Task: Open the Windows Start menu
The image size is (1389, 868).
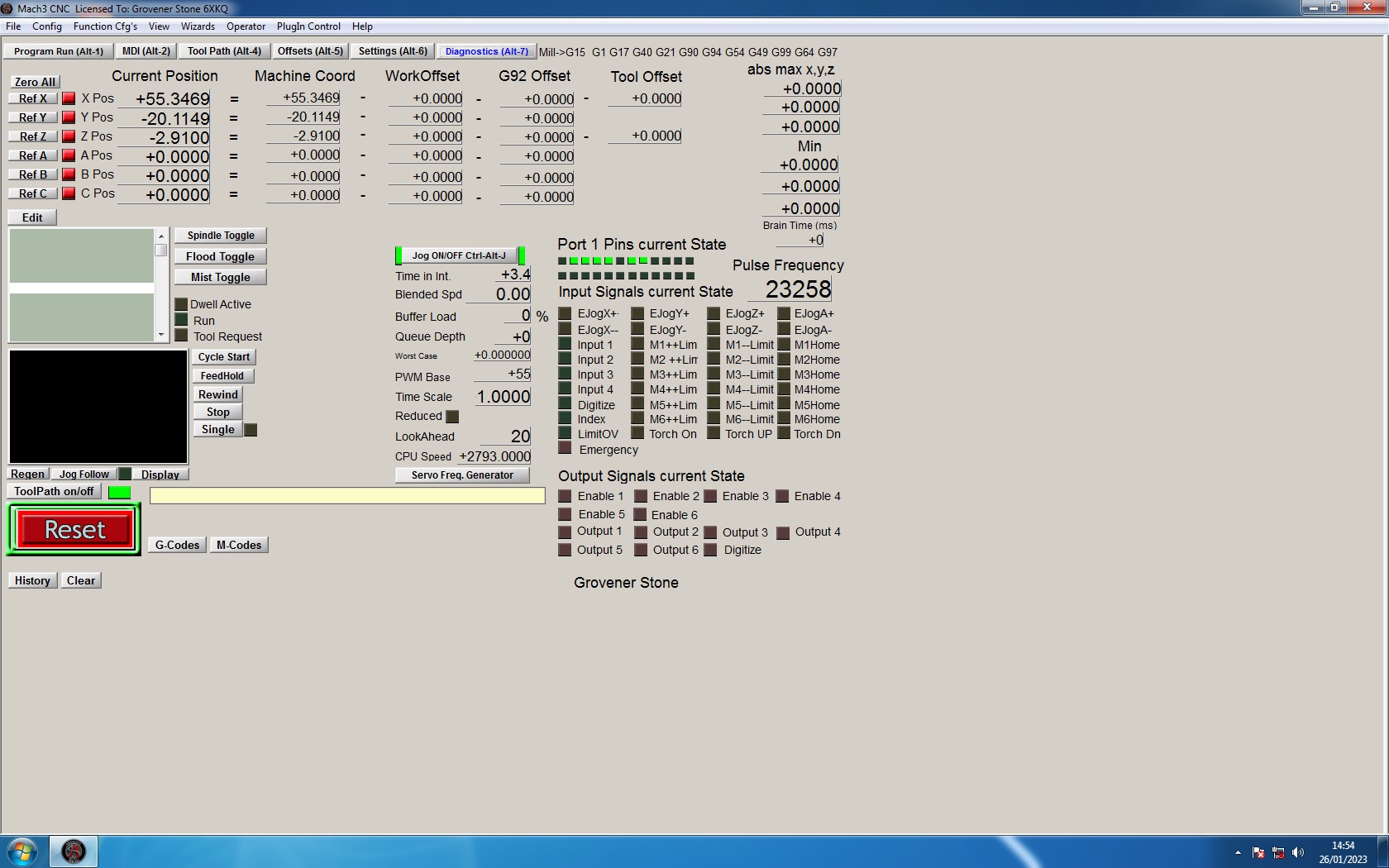Action: [x=22, y=851]
